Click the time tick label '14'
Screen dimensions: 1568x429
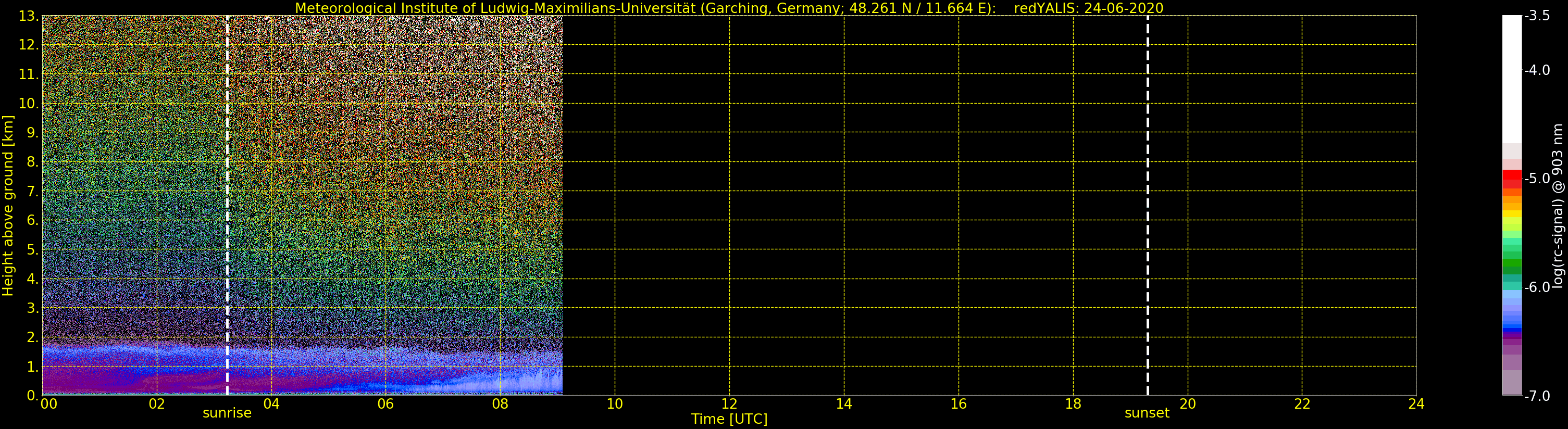coord(844,404)
